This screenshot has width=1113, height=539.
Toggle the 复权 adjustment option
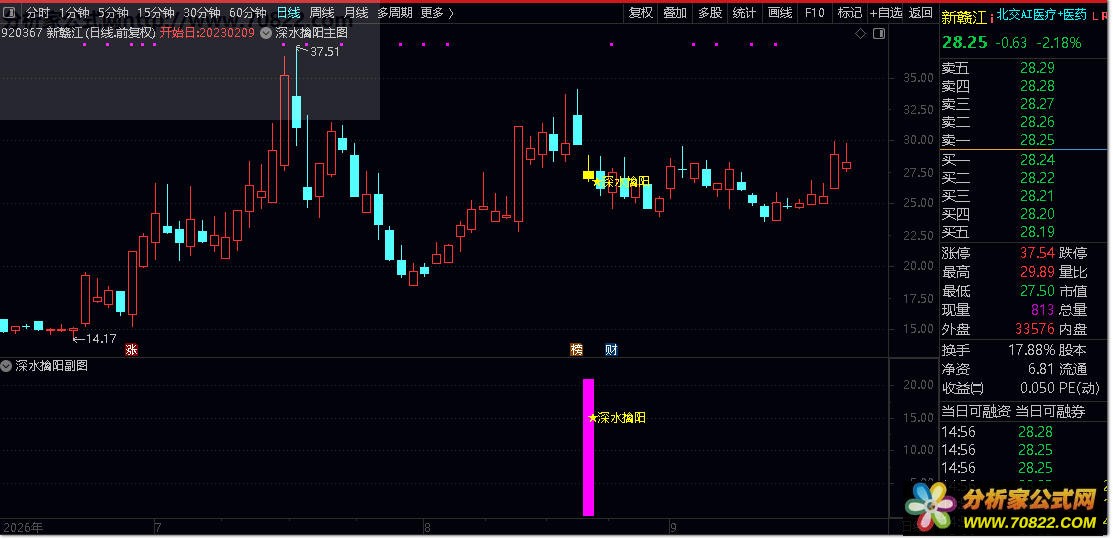pos(640,13)
